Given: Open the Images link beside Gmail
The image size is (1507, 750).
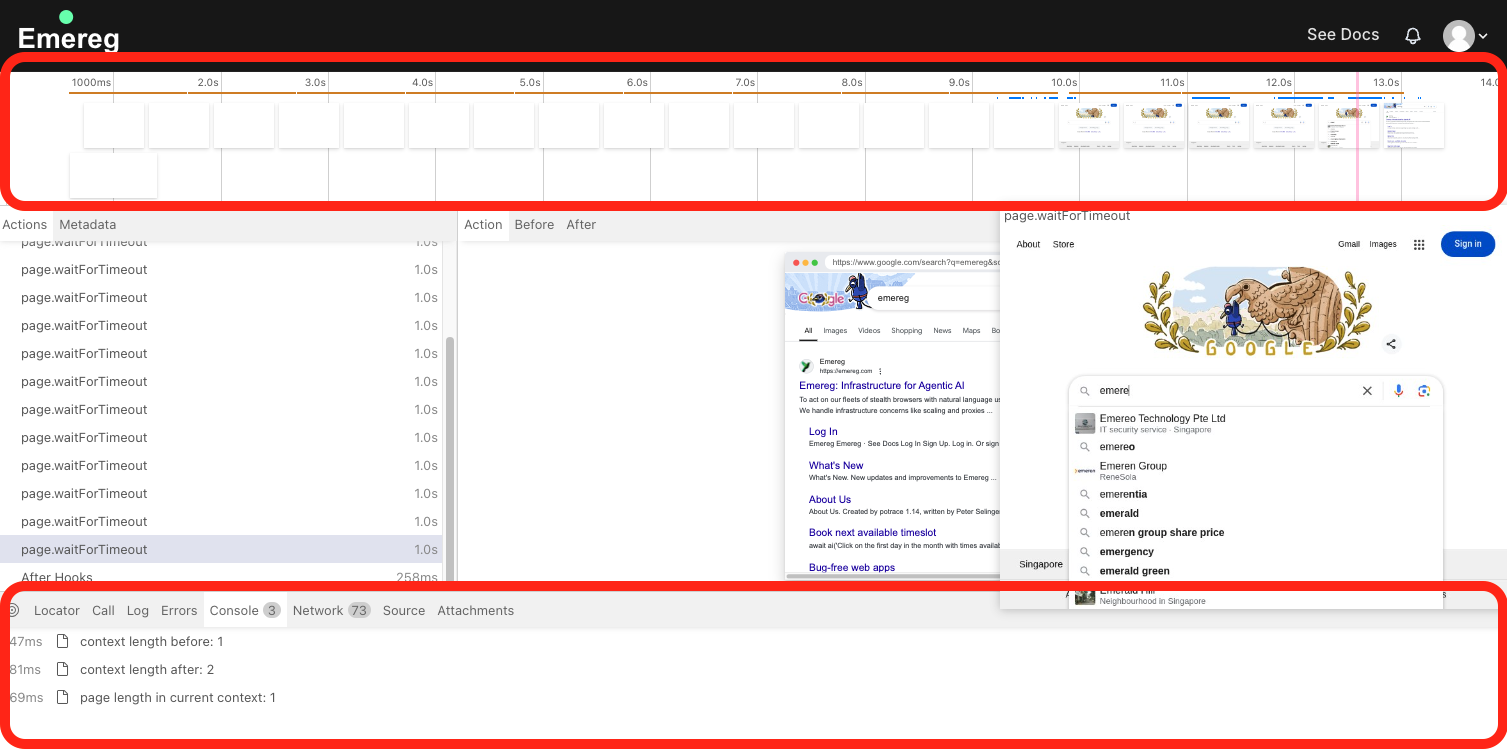Looking at the screenshot, I should [x=1383, y=244].
